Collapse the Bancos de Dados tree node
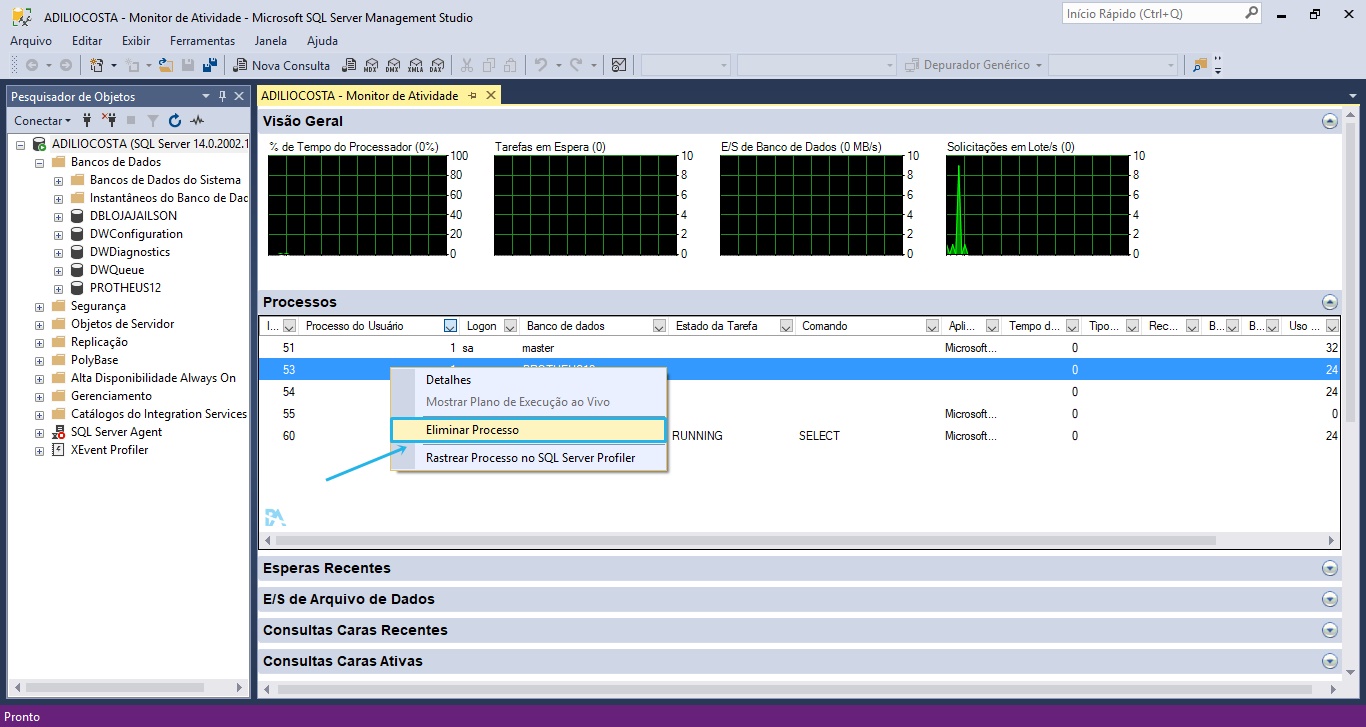The width and height of the screenshot is (1366, 727). [x=39, y=162]
